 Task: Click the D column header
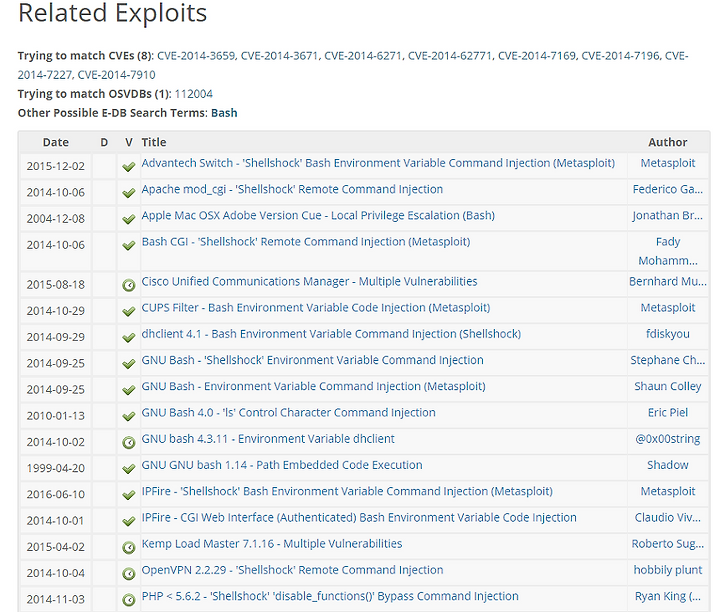point(104,142)
